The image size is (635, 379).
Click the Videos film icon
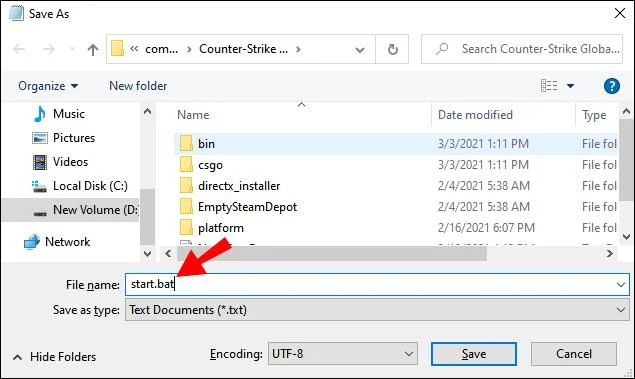tap(40, 162)
